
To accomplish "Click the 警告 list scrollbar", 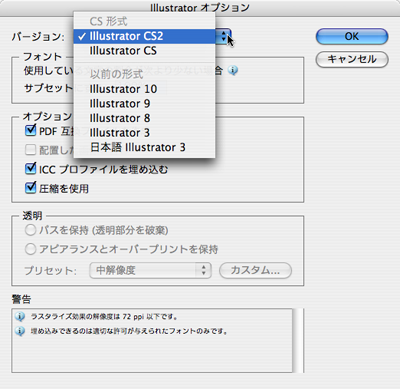I will (x=298, y=340).
